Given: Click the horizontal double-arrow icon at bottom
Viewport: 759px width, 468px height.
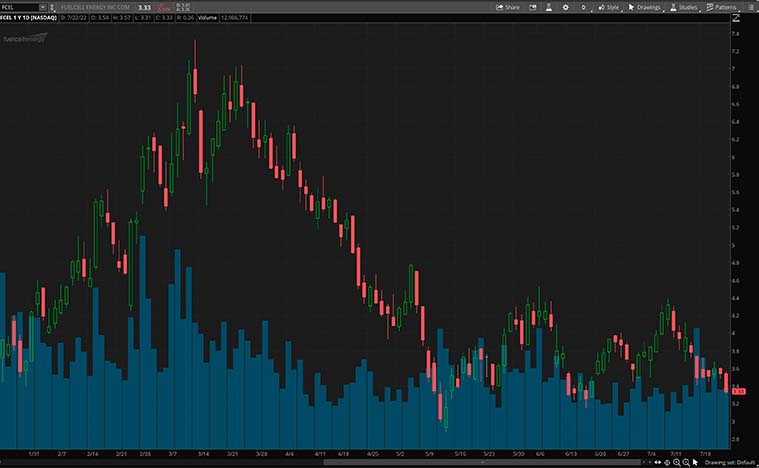Looking at the screenshot, I should (x=656, y=462).
